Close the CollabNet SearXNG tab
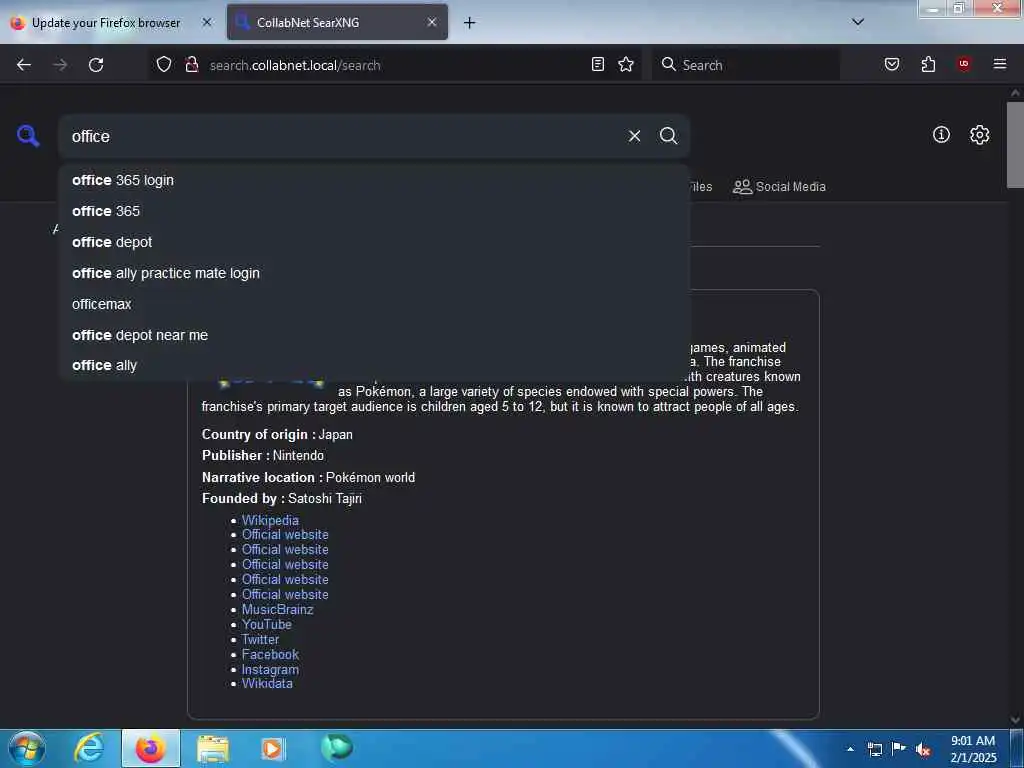 tap(432, 22)
